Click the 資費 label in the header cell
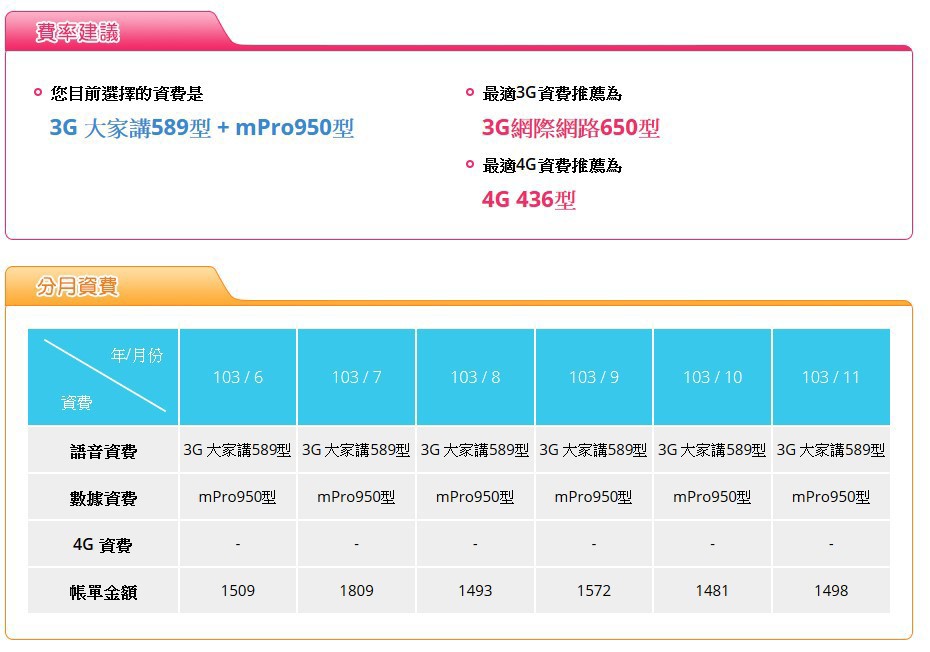Viewport: 930px width, 652px height. point(77,403)
